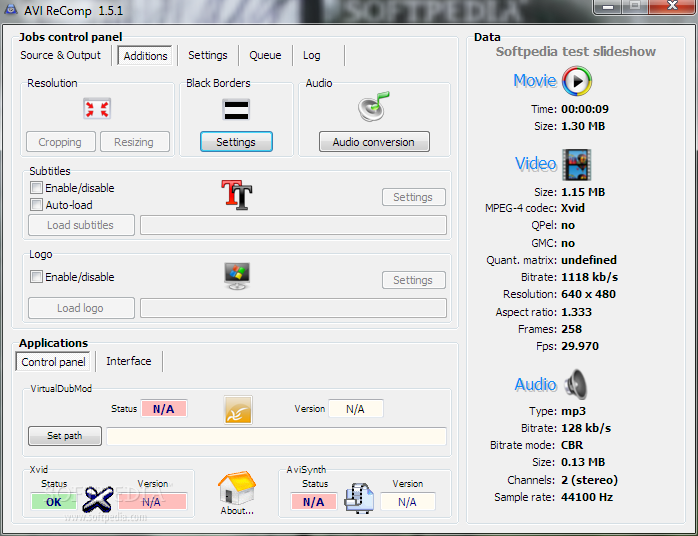The image size is (698, 536).
Task: Click the Xvid codec value
Action: [x=572, y=208]
